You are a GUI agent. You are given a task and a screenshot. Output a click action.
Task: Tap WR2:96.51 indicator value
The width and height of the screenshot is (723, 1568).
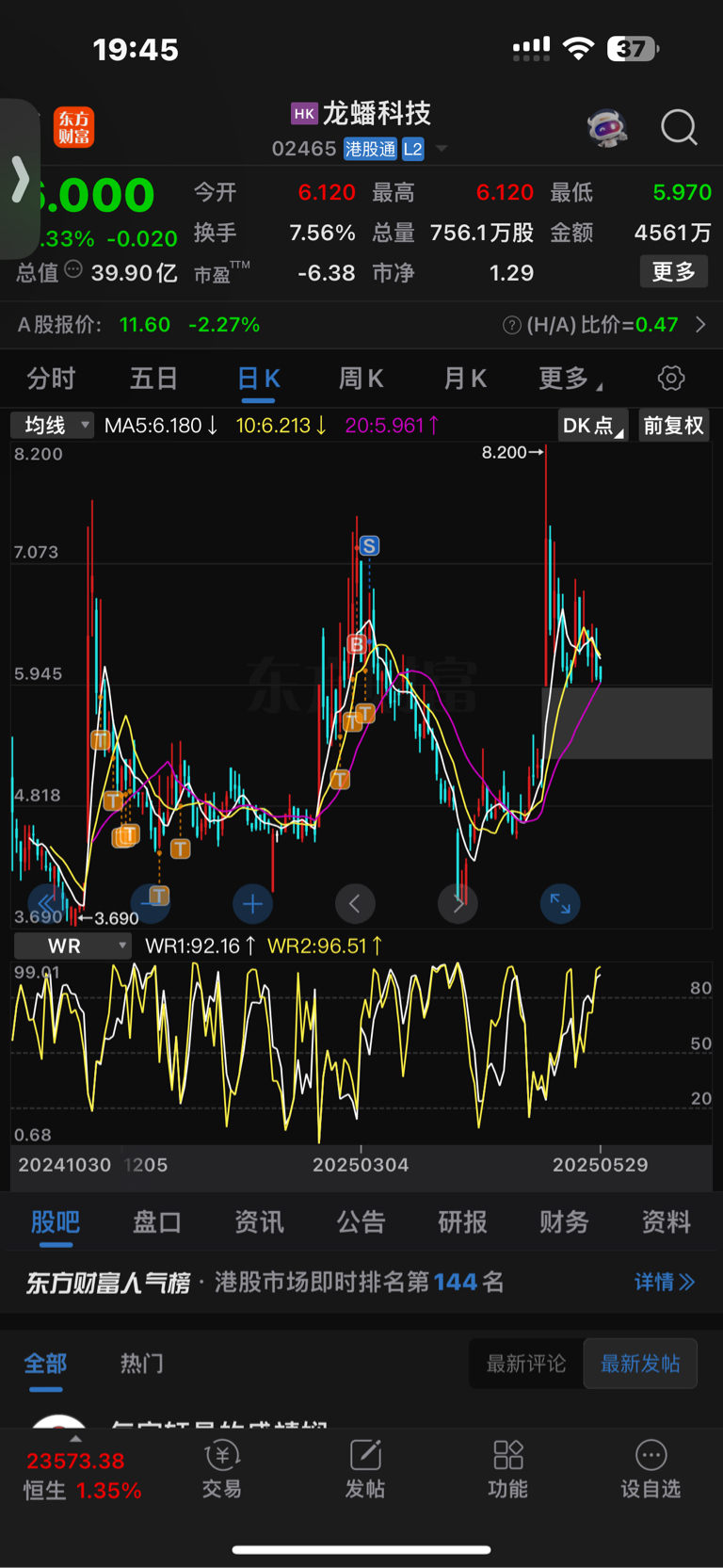tap(325, 946)
